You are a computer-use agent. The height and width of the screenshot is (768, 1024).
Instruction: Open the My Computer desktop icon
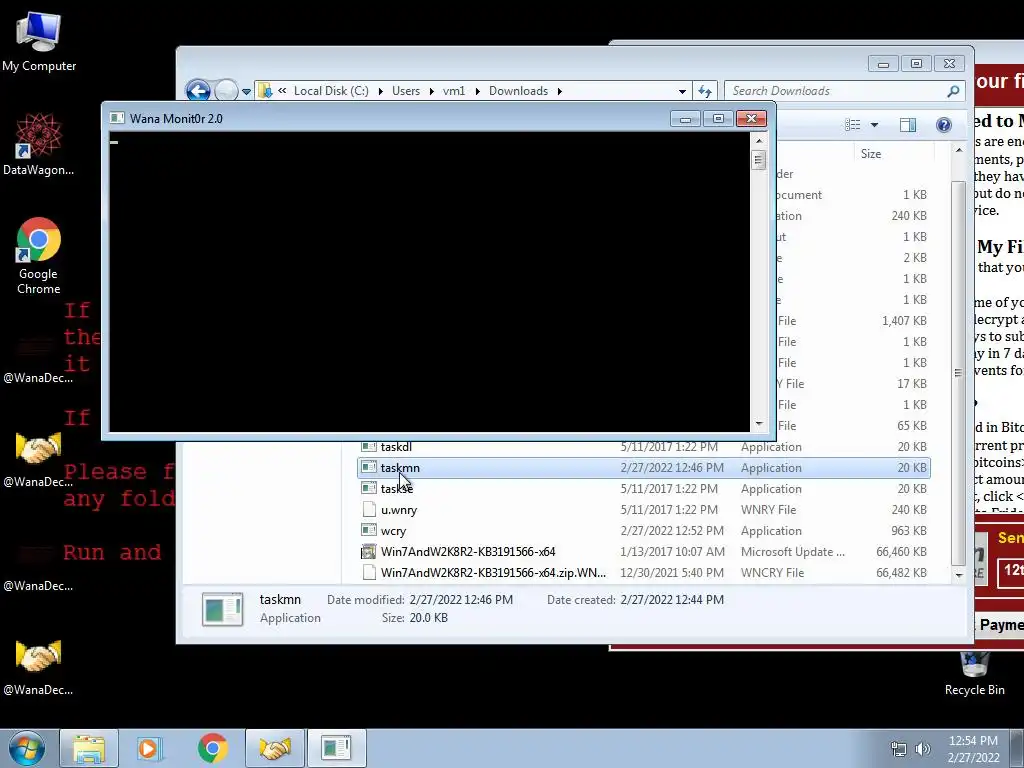coord(39,42)
